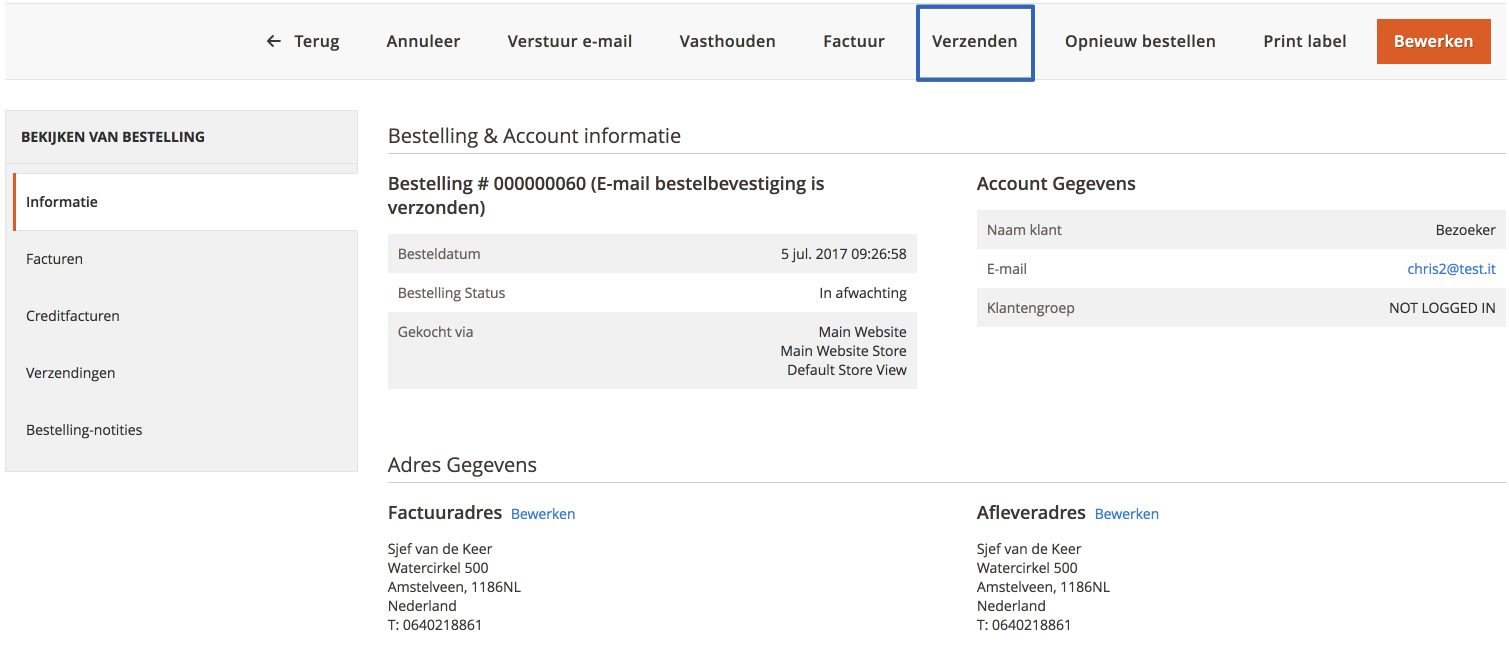Click Bewerken next to Factuuradres

tap(543, 513)
